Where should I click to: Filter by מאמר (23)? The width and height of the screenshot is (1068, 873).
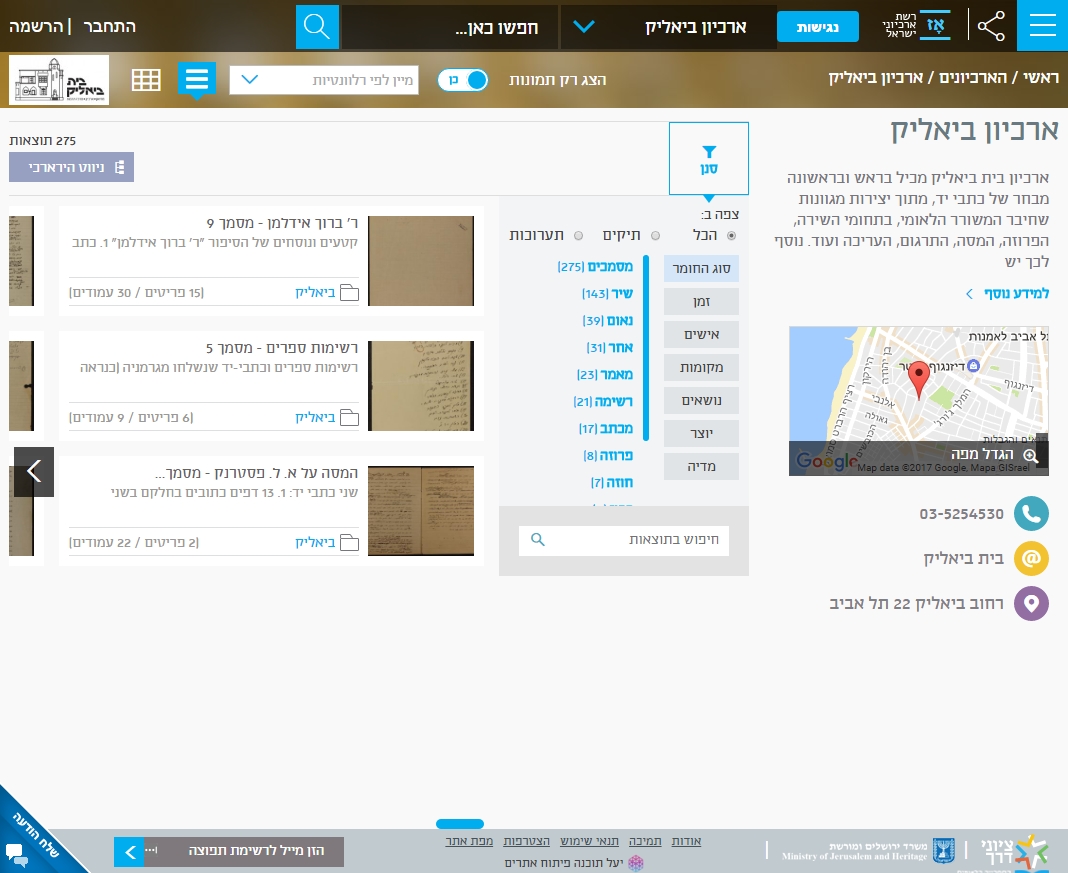click(x=605, y=375)
